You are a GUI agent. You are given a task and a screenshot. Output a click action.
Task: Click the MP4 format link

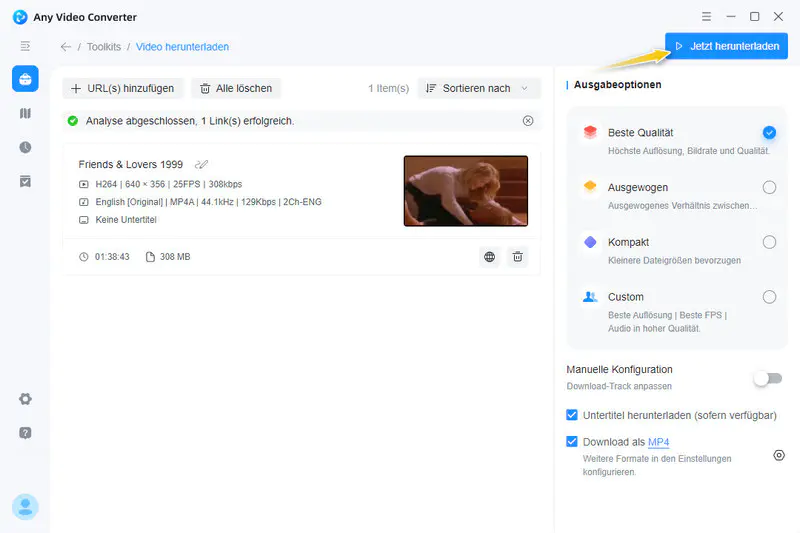(x=658, y=442)
